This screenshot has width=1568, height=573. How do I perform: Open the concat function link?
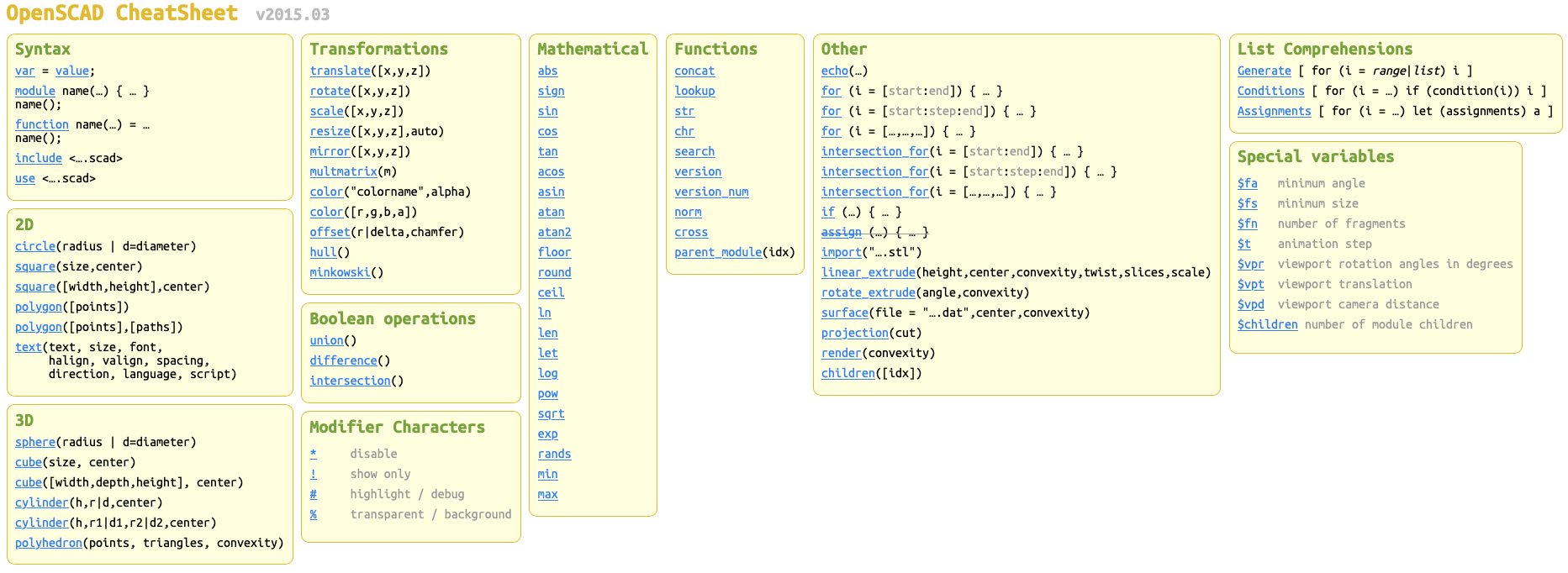(x=694, y=71)
